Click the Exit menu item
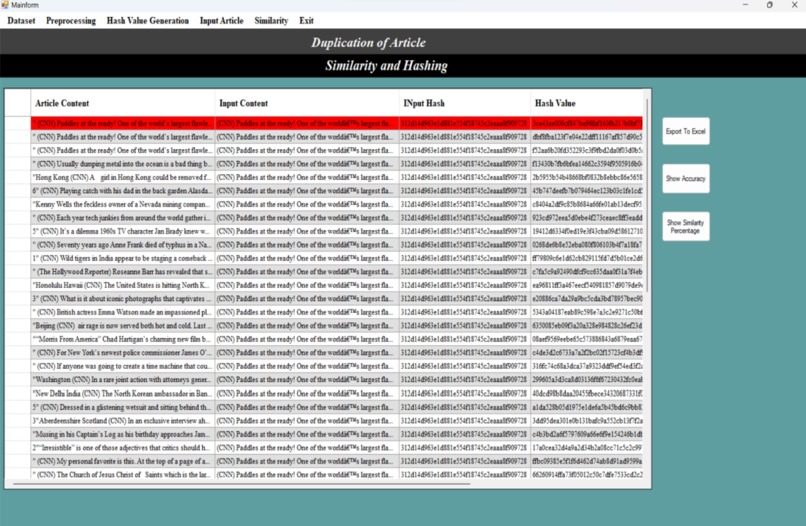Viewport: 806px width, 526px height. (306, 21)
